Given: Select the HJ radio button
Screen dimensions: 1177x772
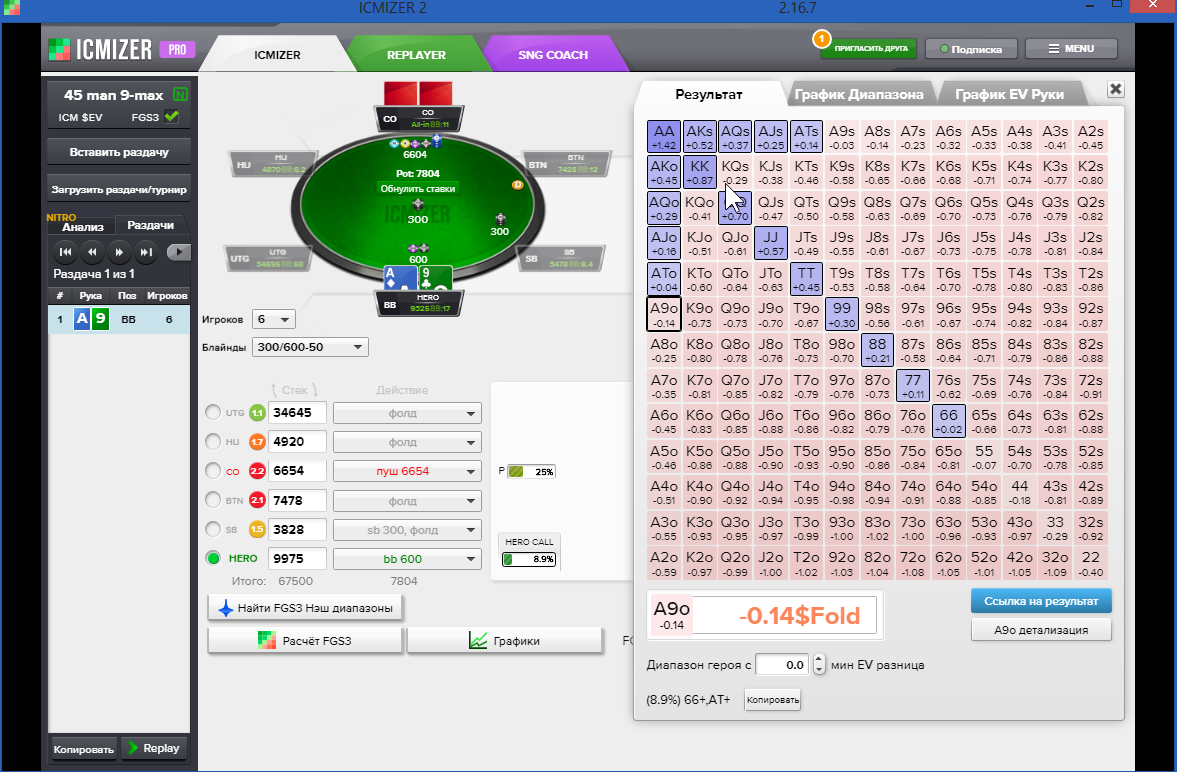Looking at the screenshot, I should (213, 442).
